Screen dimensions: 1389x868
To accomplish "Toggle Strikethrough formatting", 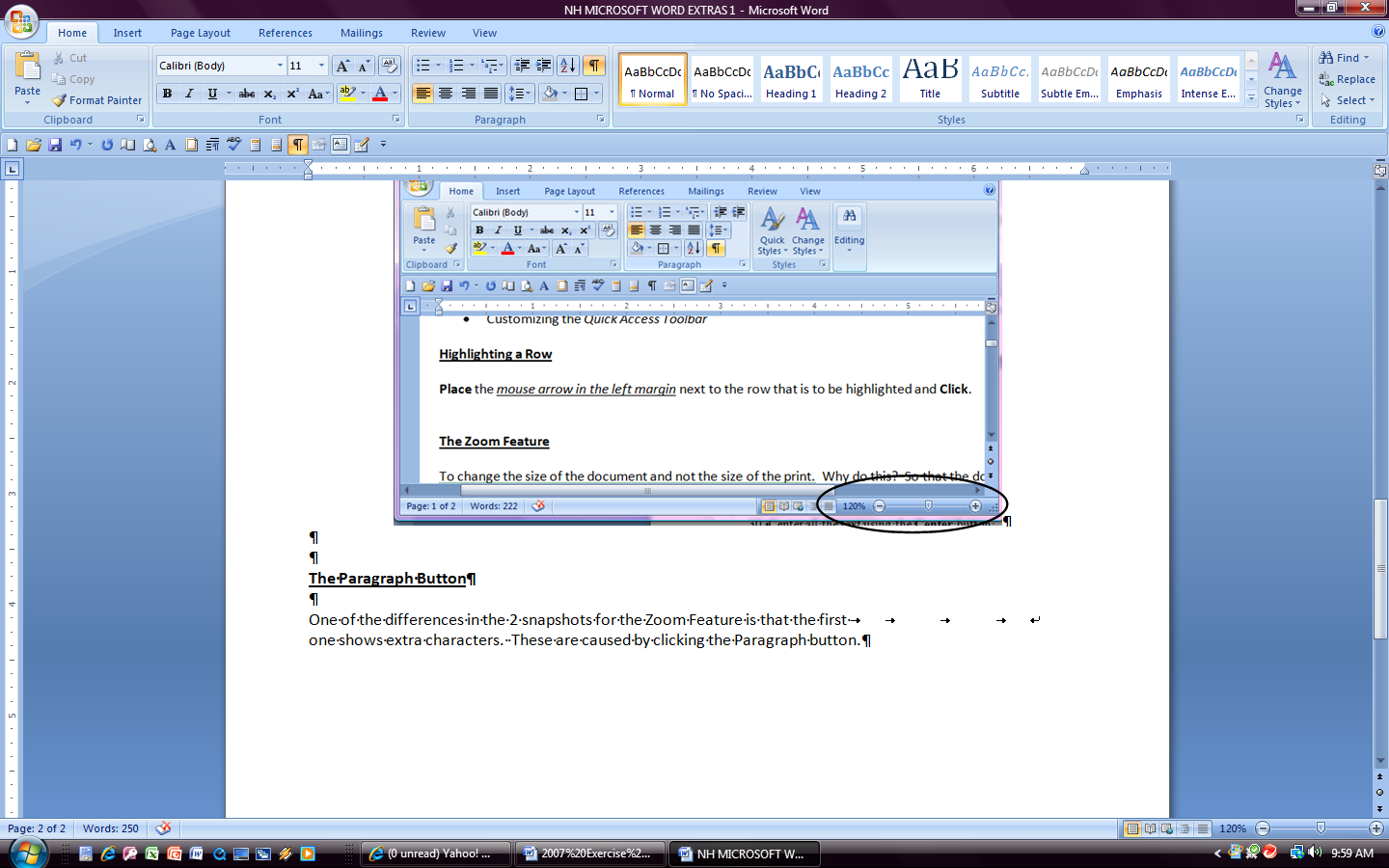I will [x=247, y=94].
